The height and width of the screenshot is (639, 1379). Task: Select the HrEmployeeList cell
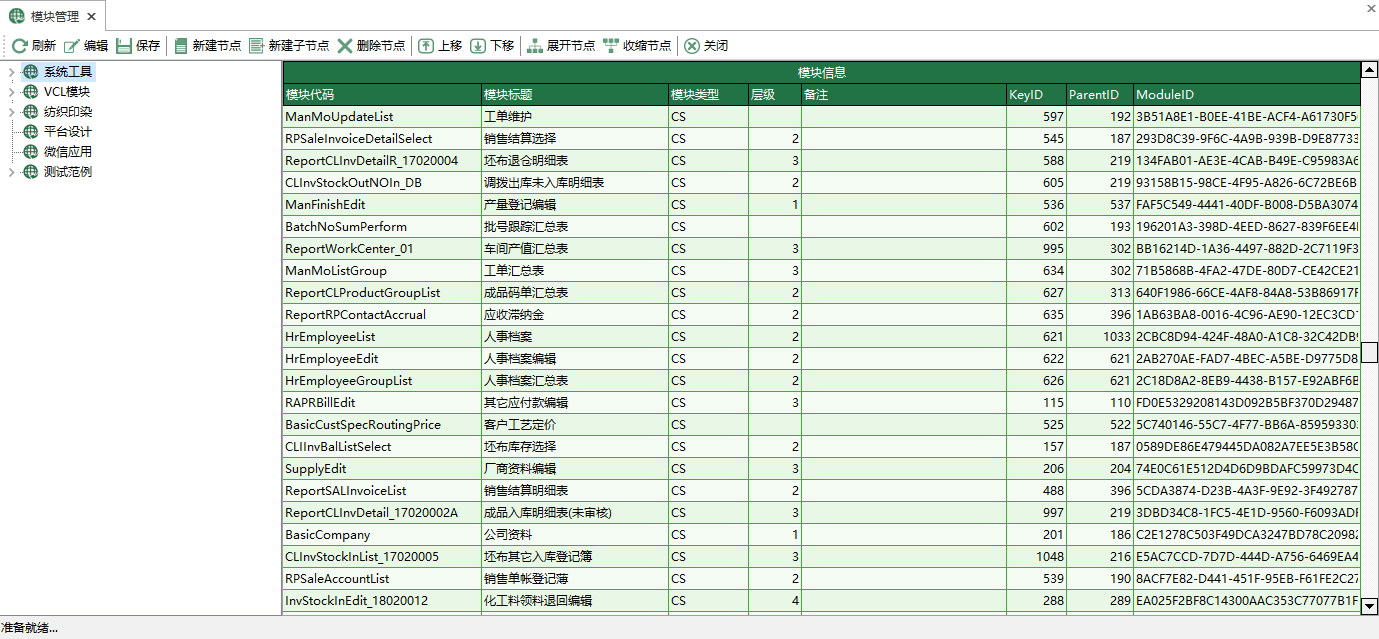(382, 337)
